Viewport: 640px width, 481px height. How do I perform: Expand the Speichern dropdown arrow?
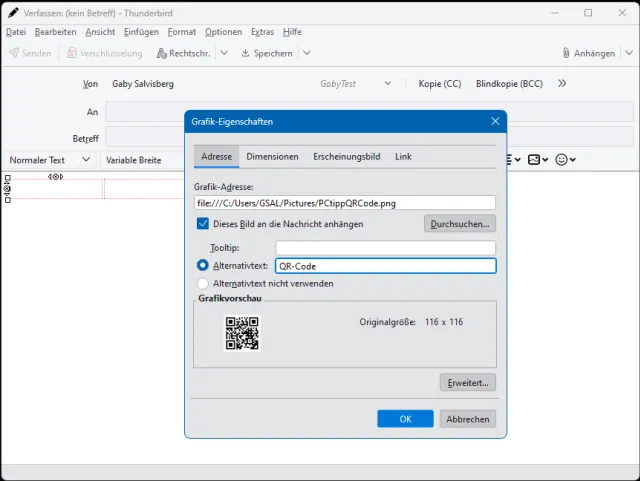[306, 53]
